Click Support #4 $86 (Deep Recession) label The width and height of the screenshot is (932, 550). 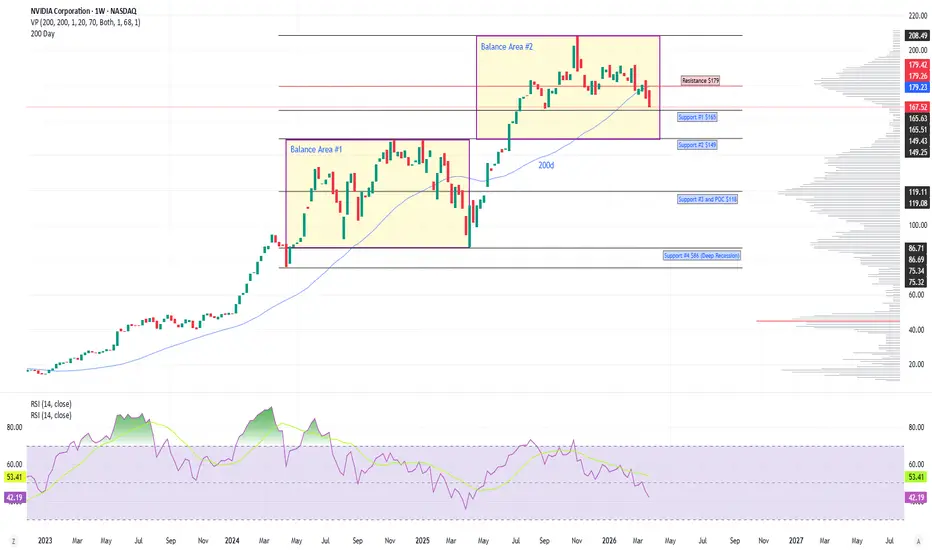click(702, 256)
